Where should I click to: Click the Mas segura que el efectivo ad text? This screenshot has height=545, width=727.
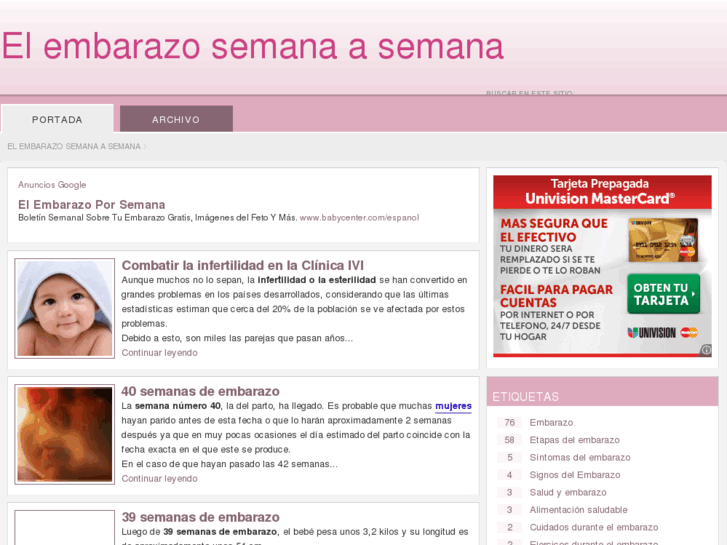(x=554, y=230)
